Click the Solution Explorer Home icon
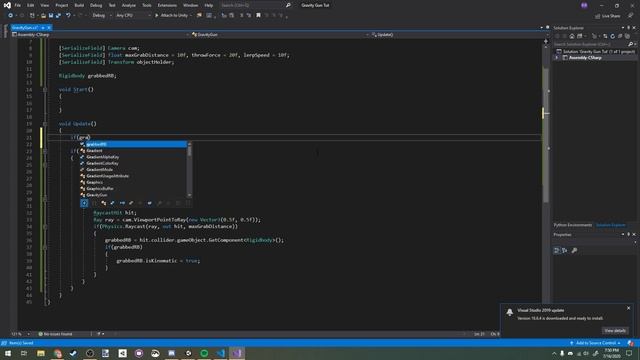Image resolution: width=640 pixels, height=360 pixels. [x=572, y=36]
